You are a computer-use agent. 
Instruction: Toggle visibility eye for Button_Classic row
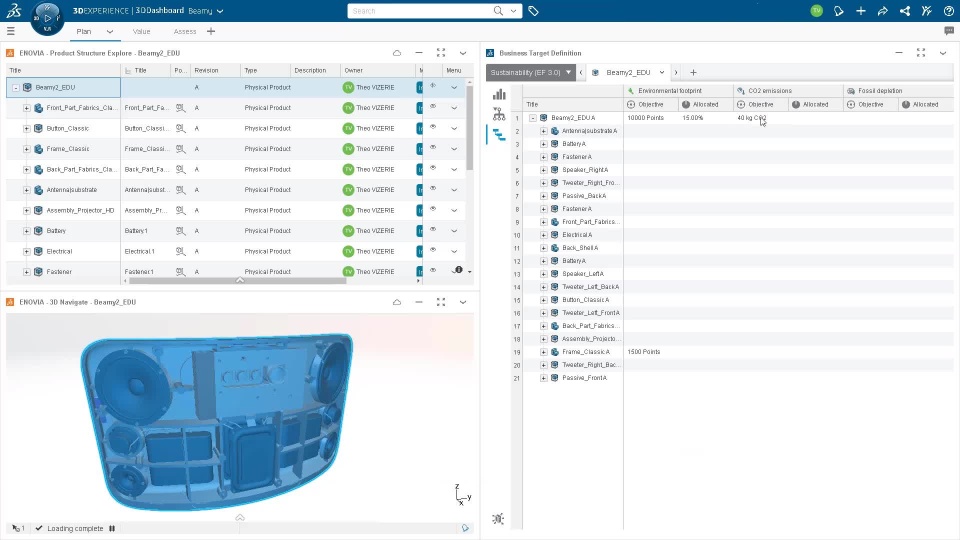(x=433, y=127)
